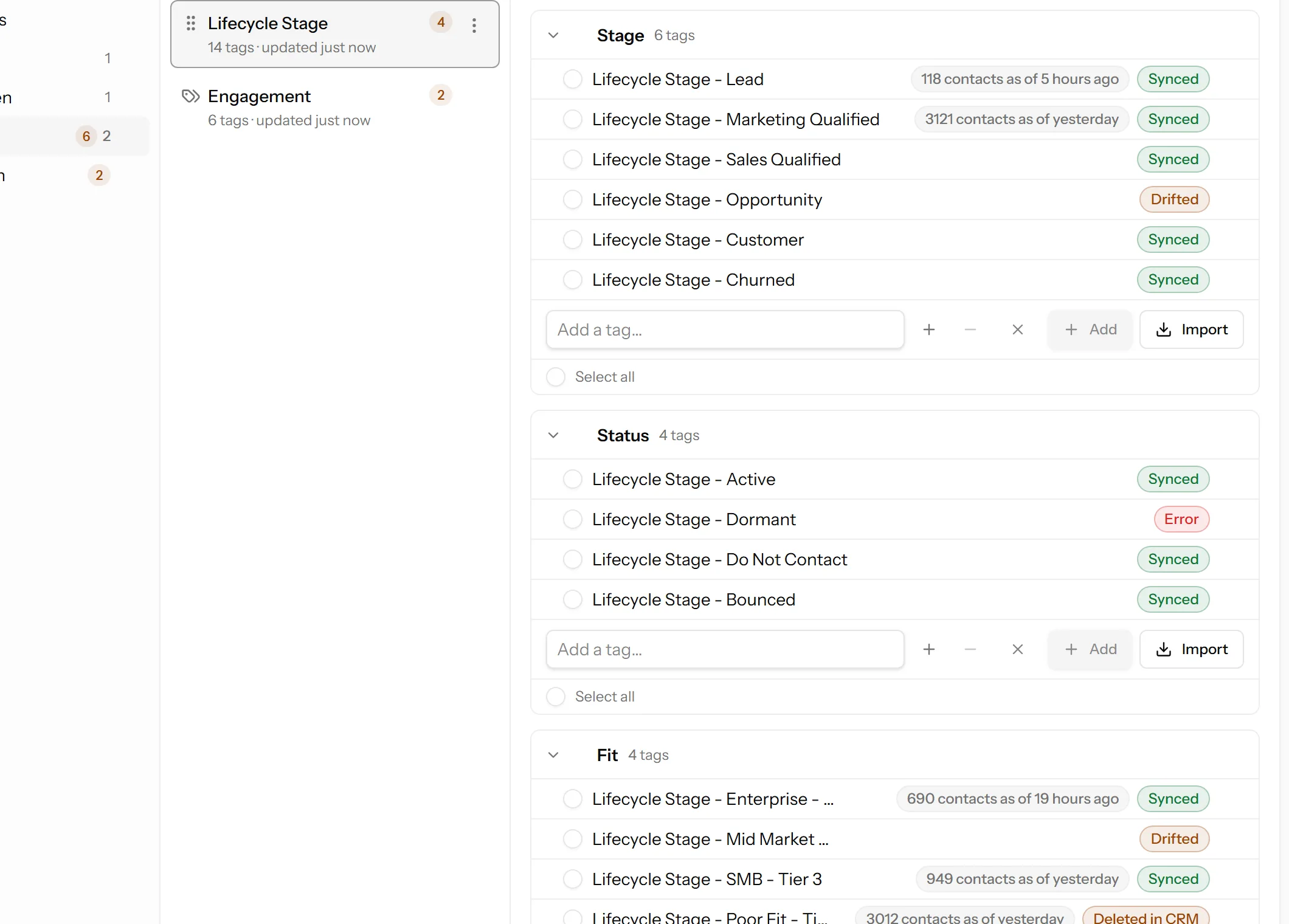Click Import in the Status group
Screen dimensions: 1289x924
pyautogui.click(x=1192, y=649)
